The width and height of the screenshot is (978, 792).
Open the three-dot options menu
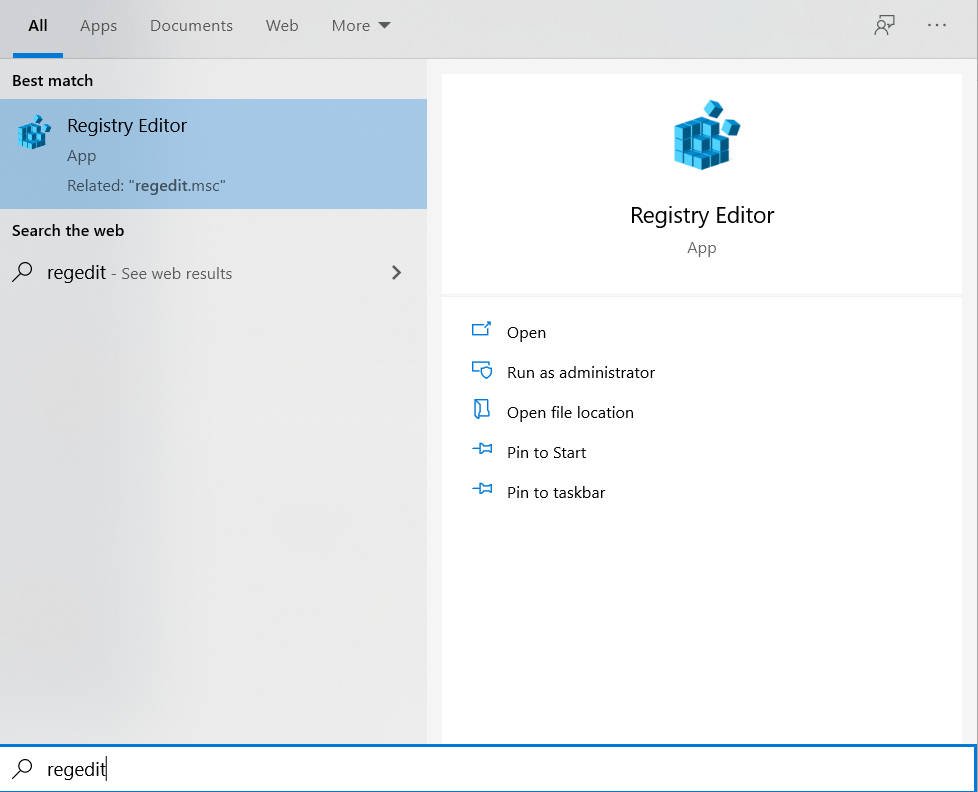coord(937,26)
